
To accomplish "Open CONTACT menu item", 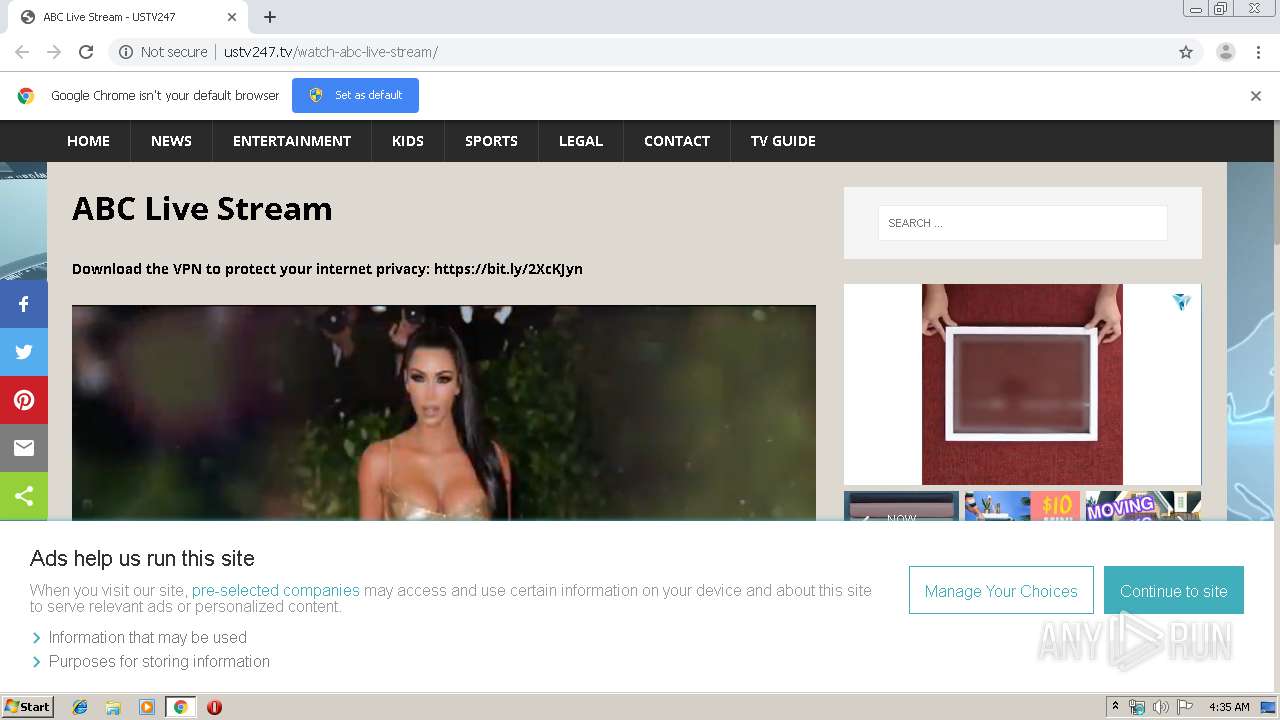I will (x=677, y=141).
